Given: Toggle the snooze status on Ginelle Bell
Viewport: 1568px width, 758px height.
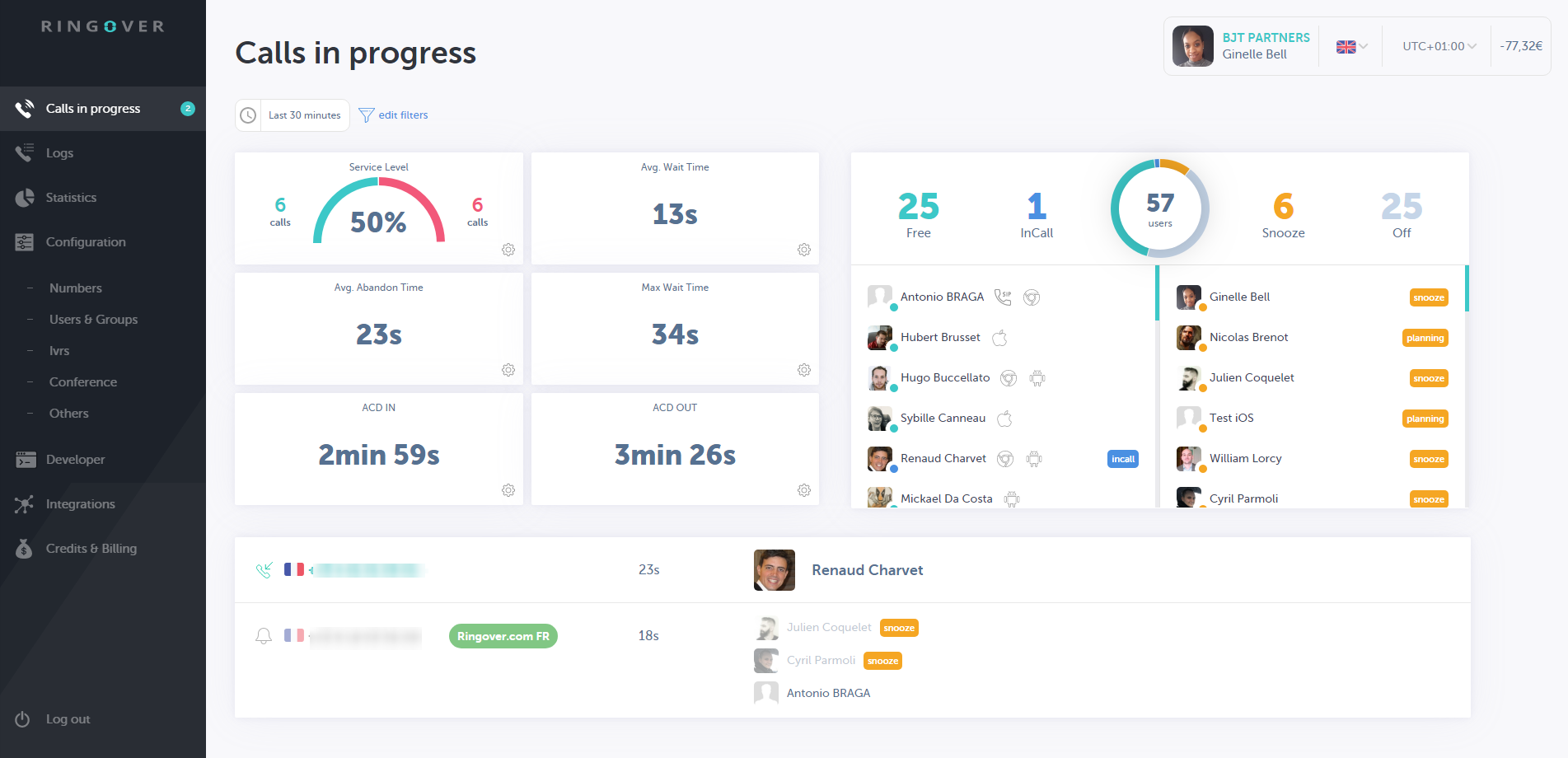Looking at the screenshot, I should click(x=1428, y=297).
